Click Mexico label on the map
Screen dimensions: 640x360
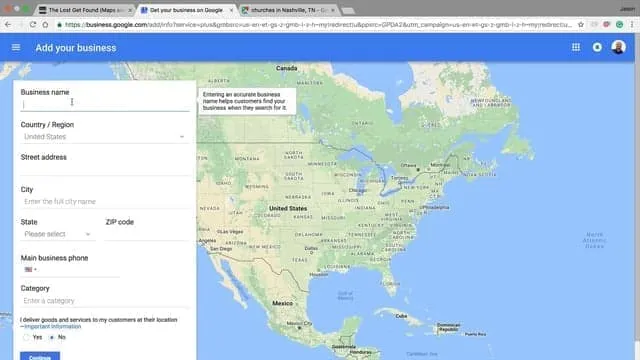click(x=282, y=303)
